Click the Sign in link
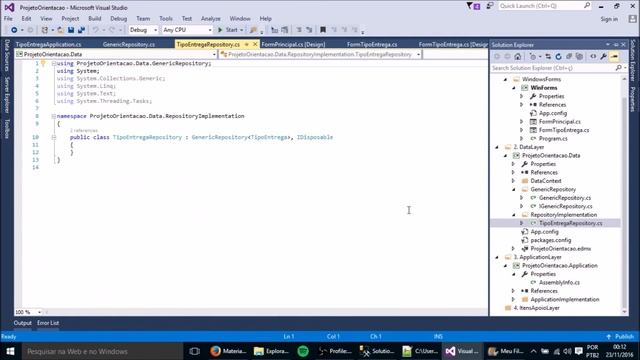This screenshot has width=640, height=360. [x=609, y=19]
